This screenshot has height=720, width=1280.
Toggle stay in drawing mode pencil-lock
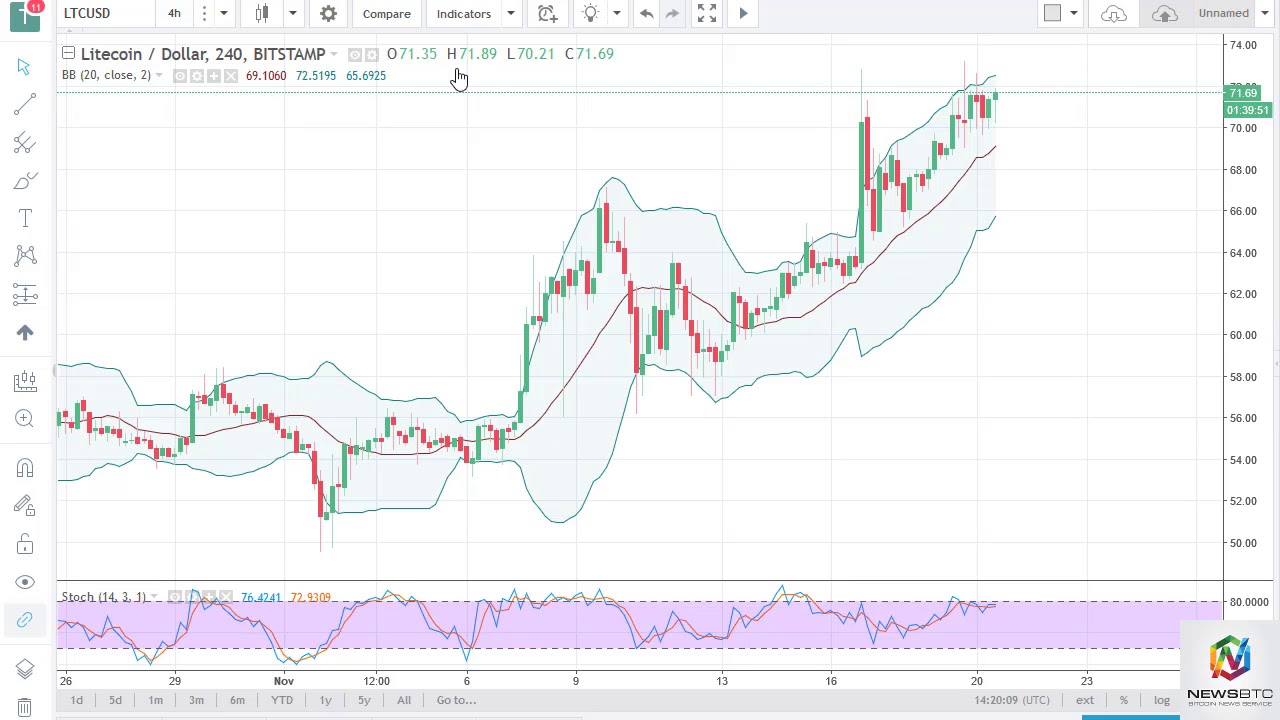25,506
